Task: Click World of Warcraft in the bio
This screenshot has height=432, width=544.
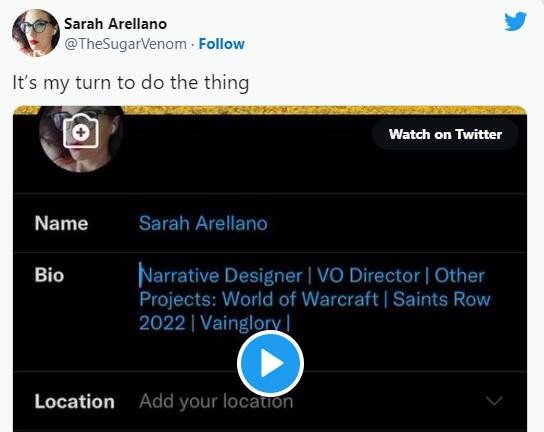Action: pyautogui.click(x=300, y=299)
